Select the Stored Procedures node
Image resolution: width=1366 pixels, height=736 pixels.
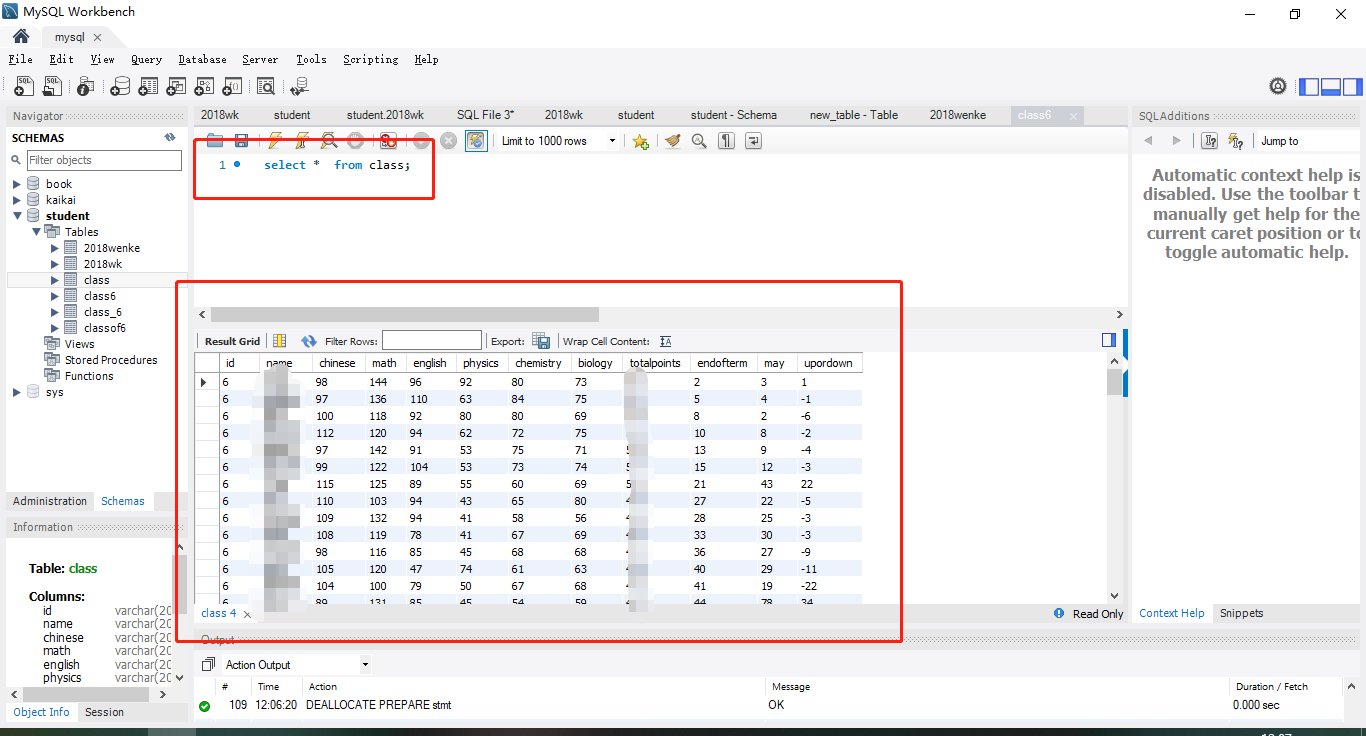coord(111,360)
